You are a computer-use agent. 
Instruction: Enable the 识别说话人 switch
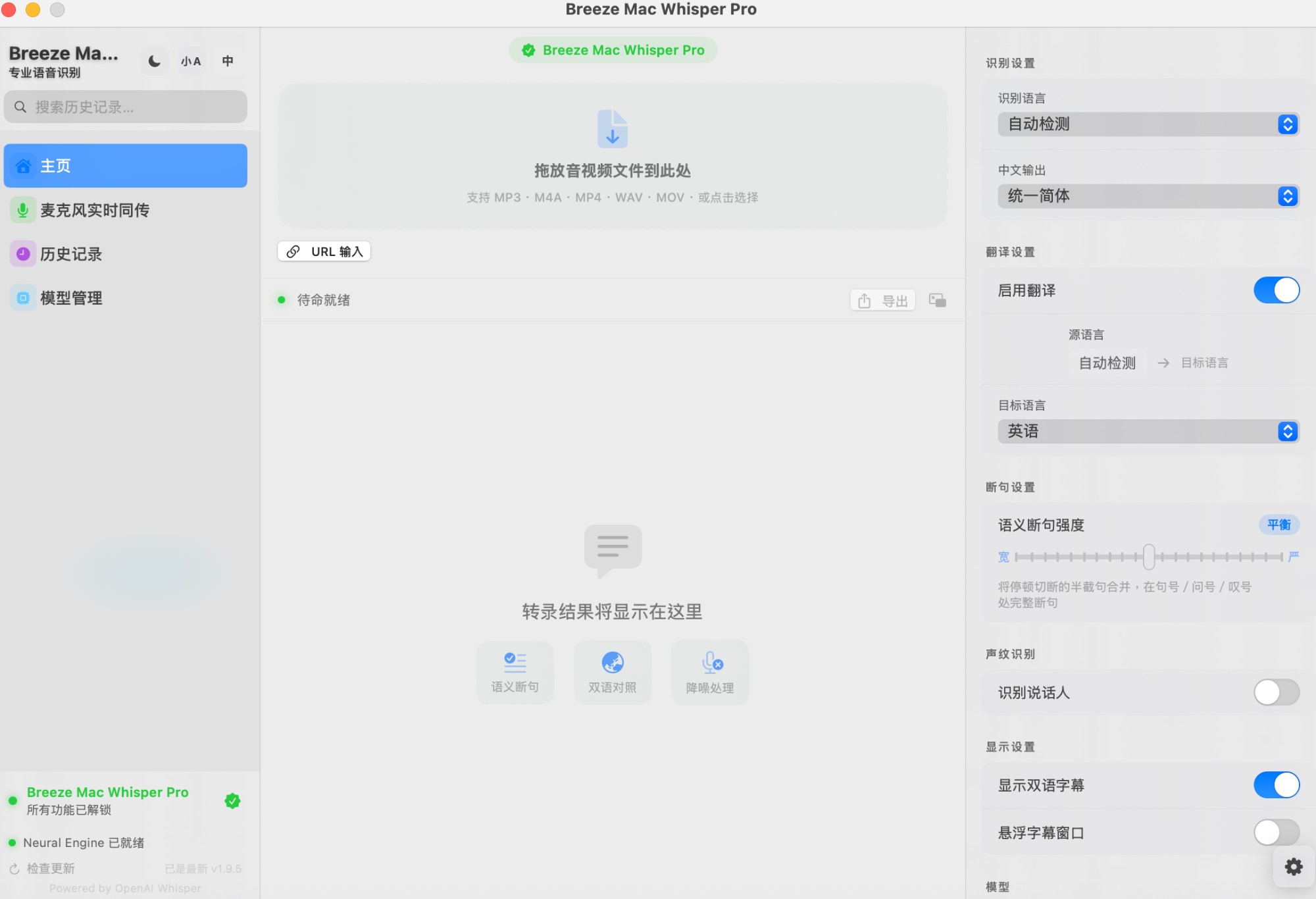point(1277,692)
